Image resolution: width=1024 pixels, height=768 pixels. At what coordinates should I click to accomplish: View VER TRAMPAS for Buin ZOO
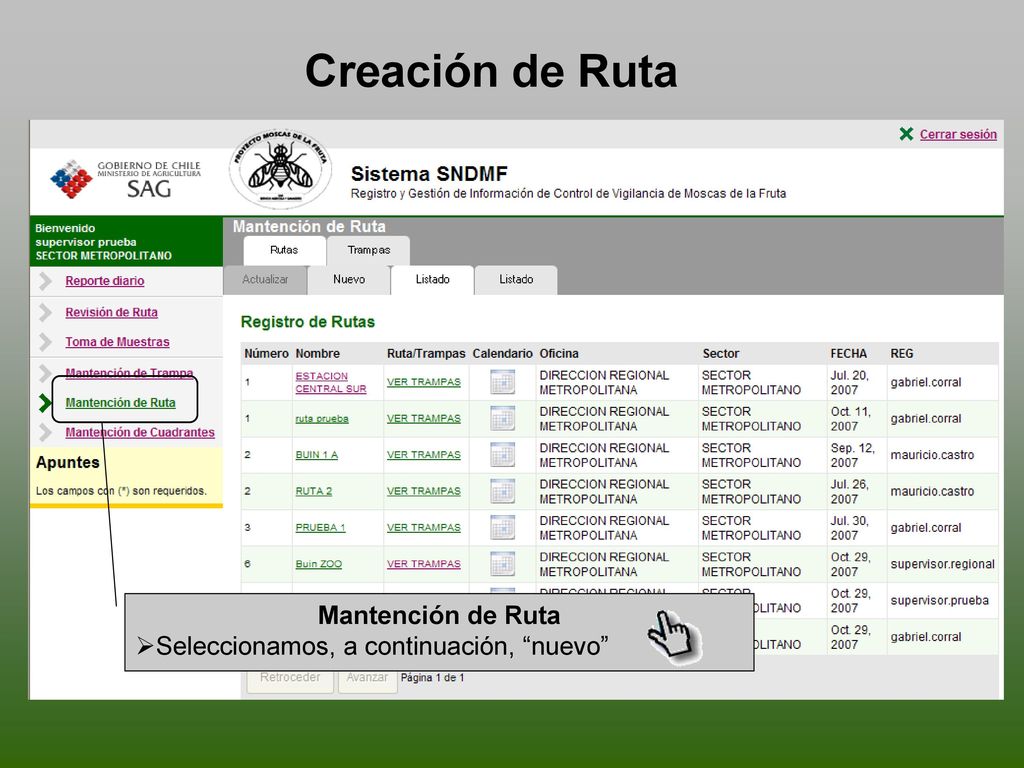tap(423, 564)
